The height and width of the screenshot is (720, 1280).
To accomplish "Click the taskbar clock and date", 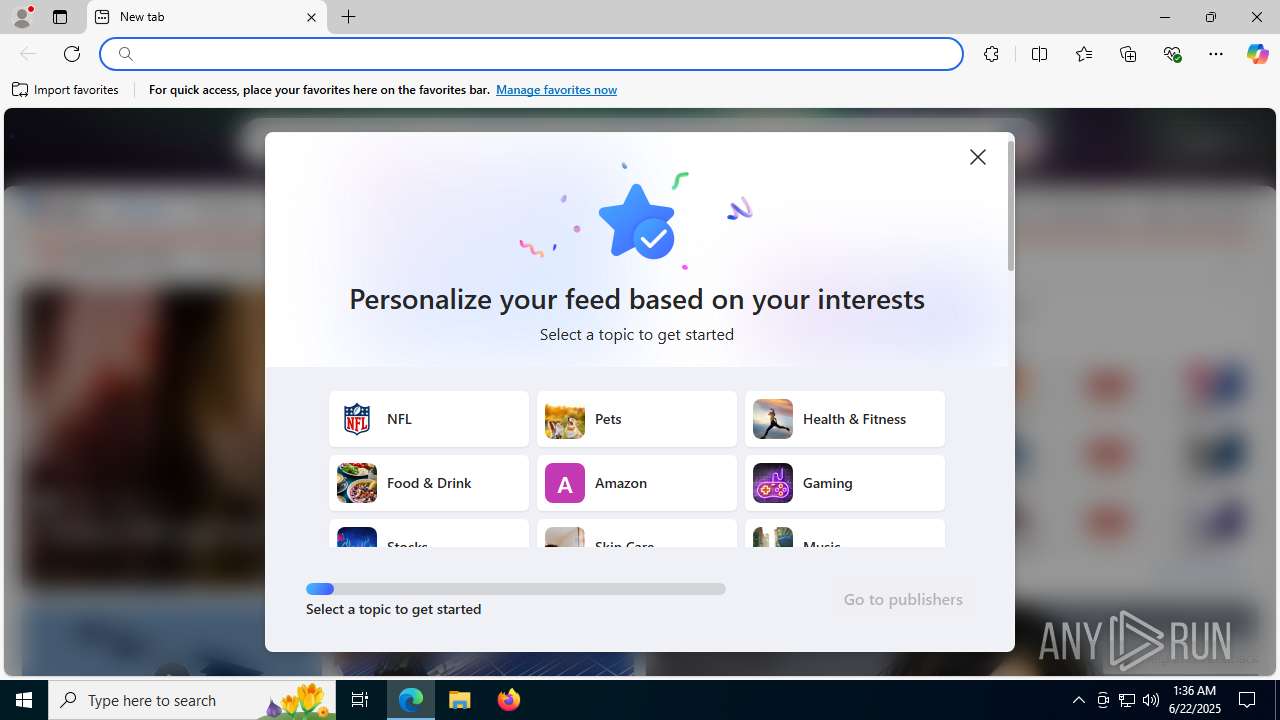I will click(1194, 700).
